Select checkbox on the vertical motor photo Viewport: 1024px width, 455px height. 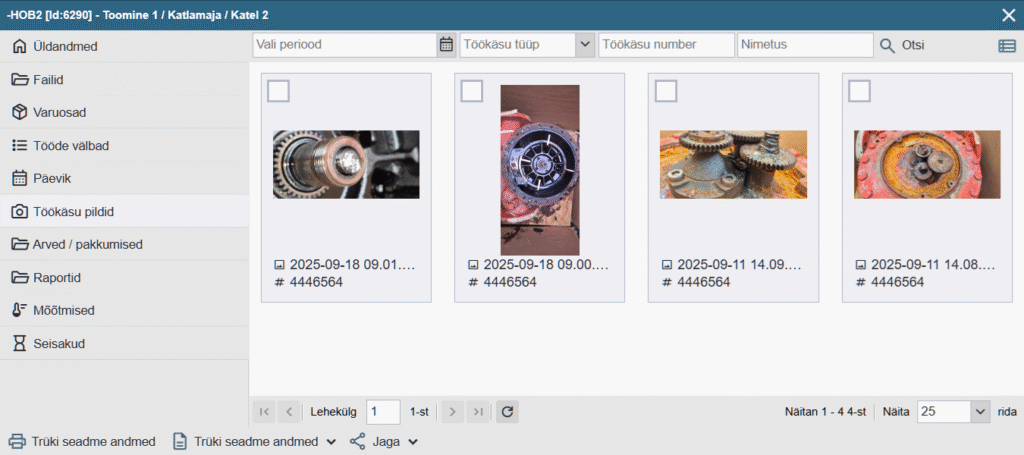[472, 91]
